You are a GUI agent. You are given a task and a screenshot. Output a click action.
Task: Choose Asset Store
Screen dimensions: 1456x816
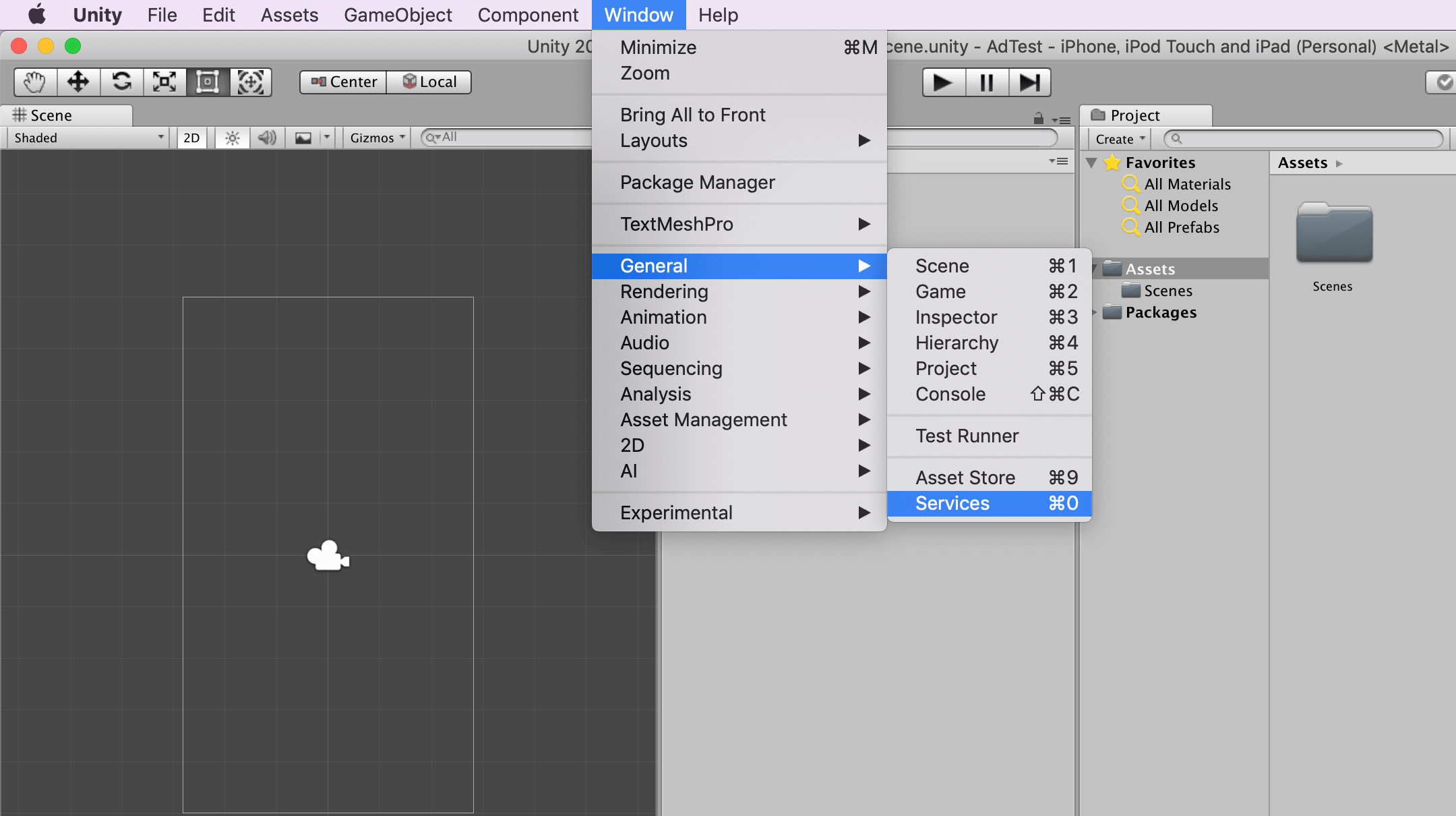point(989,477)
